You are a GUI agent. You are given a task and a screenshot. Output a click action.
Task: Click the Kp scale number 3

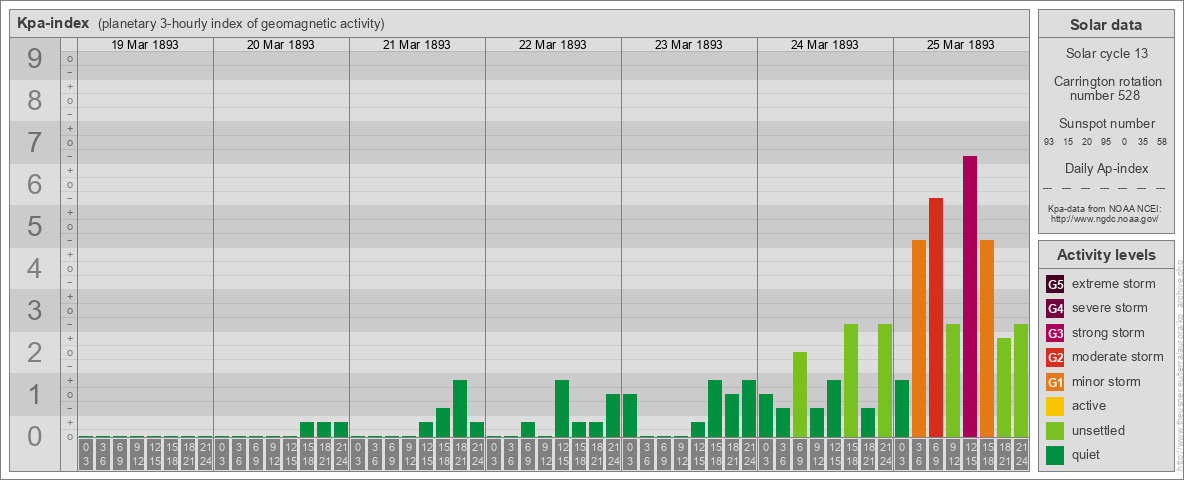34,310
